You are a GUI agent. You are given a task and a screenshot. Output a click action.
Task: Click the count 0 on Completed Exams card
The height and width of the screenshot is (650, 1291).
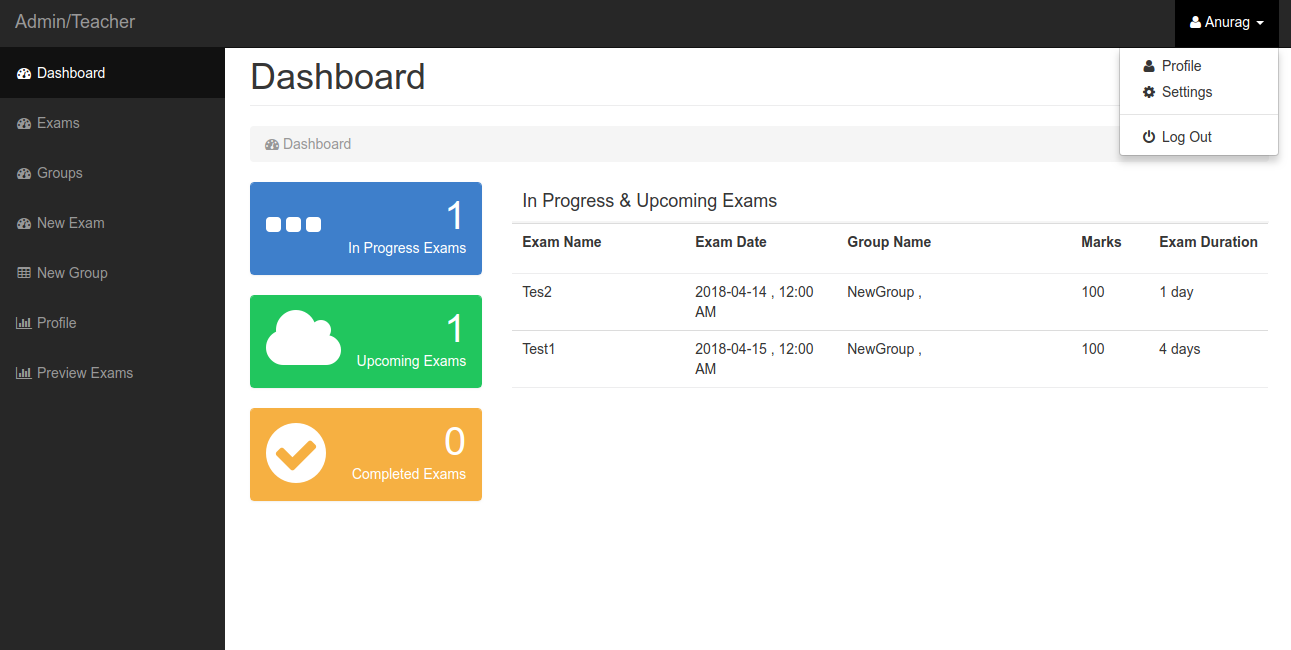point(455,442)
